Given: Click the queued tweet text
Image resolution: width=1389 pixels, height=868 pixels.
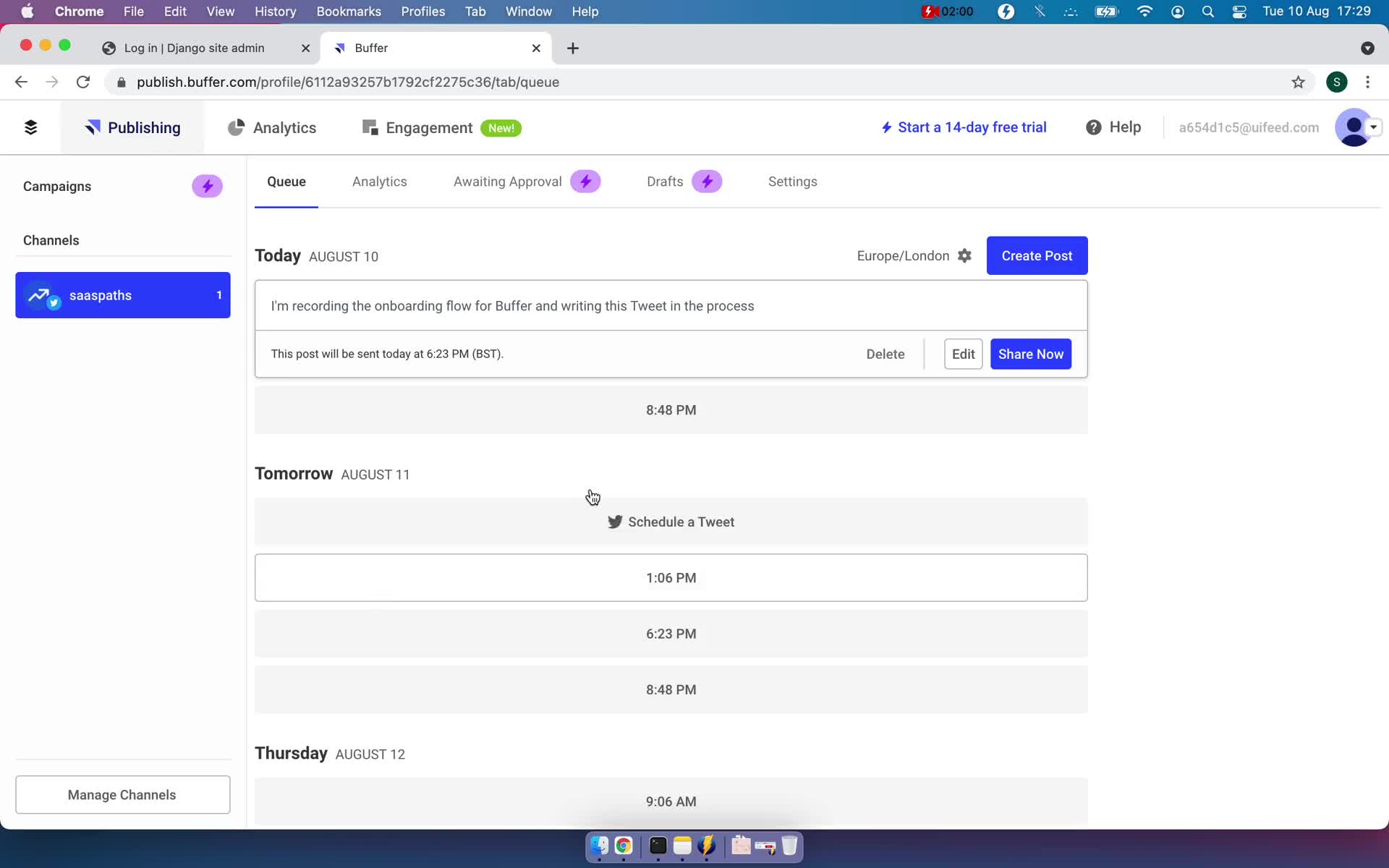Looking at the screenshot, I should point(512,306).
